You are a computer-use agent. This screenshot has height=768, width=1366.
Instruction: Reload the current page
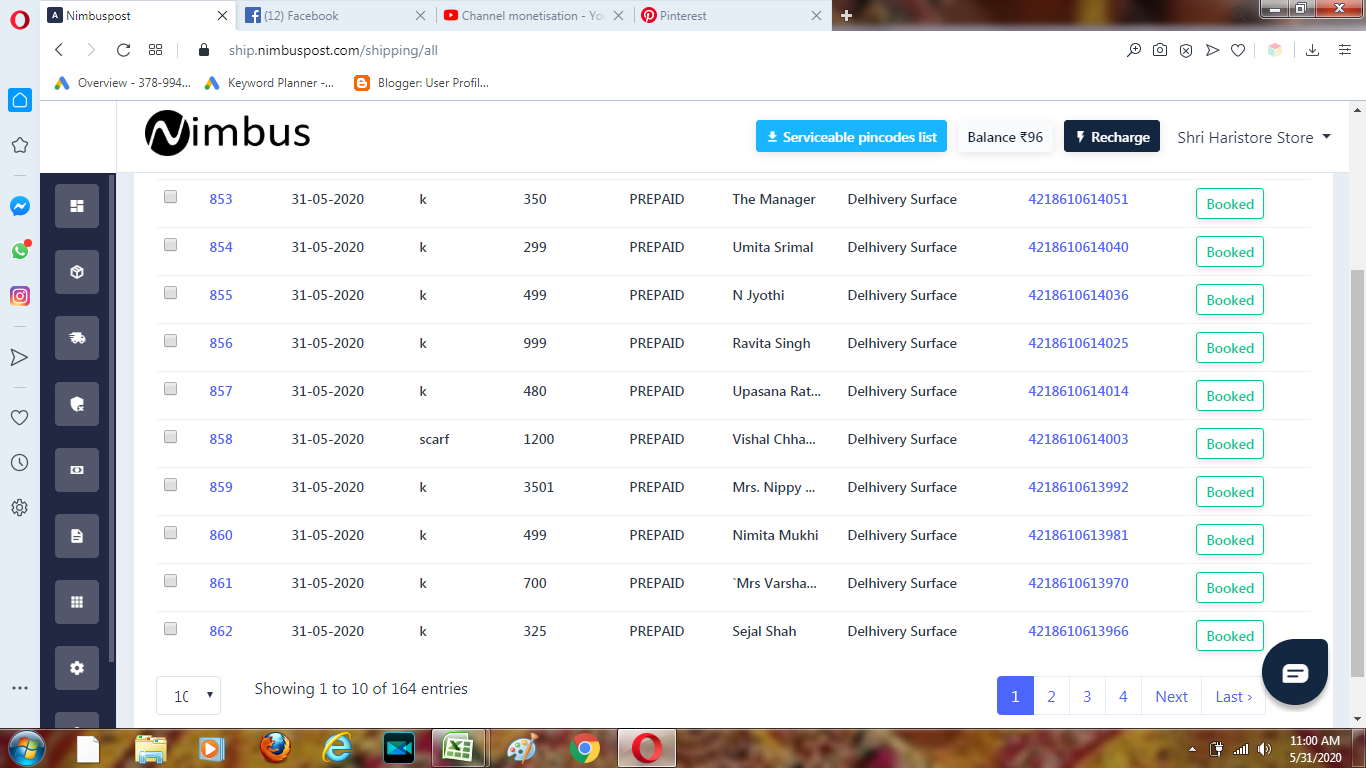click(x=123, y=50)
